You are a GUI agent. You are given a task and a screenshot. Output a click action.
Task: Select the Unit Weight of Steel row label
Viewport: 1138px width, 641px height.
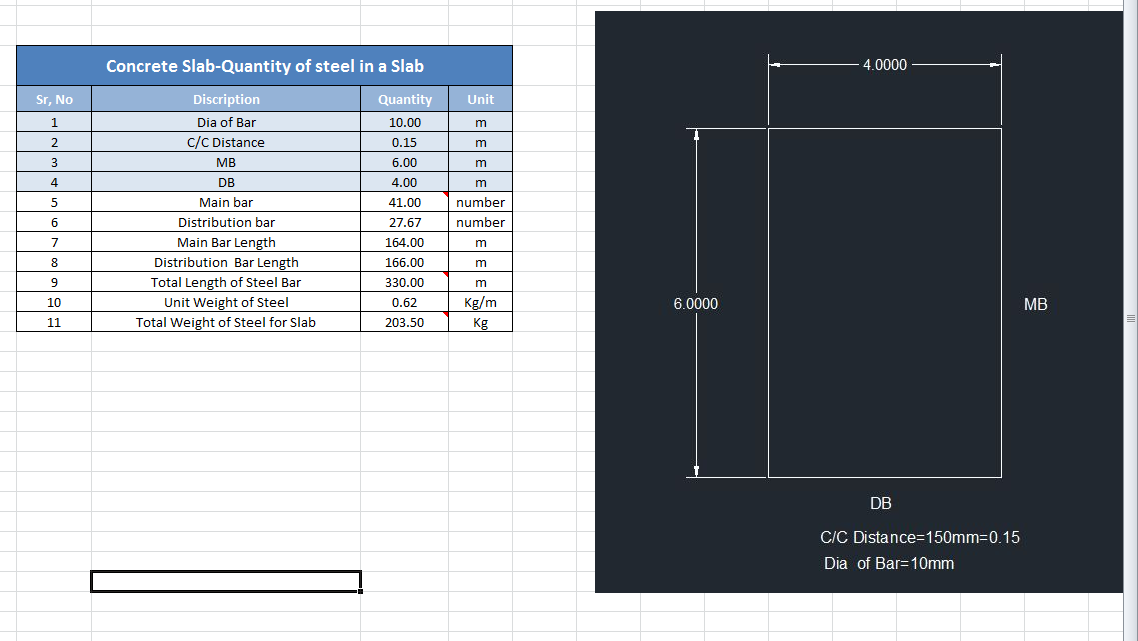point(225,302)
